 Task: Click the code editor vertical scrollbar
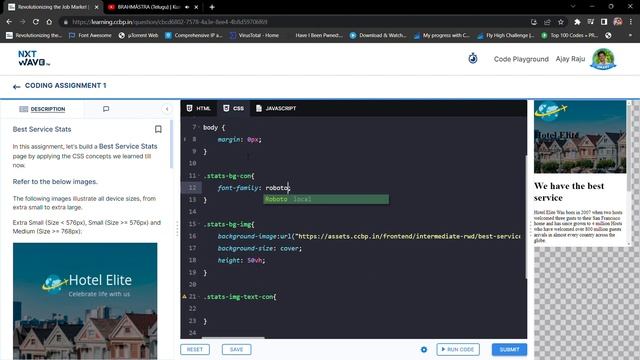pos(526,216)
